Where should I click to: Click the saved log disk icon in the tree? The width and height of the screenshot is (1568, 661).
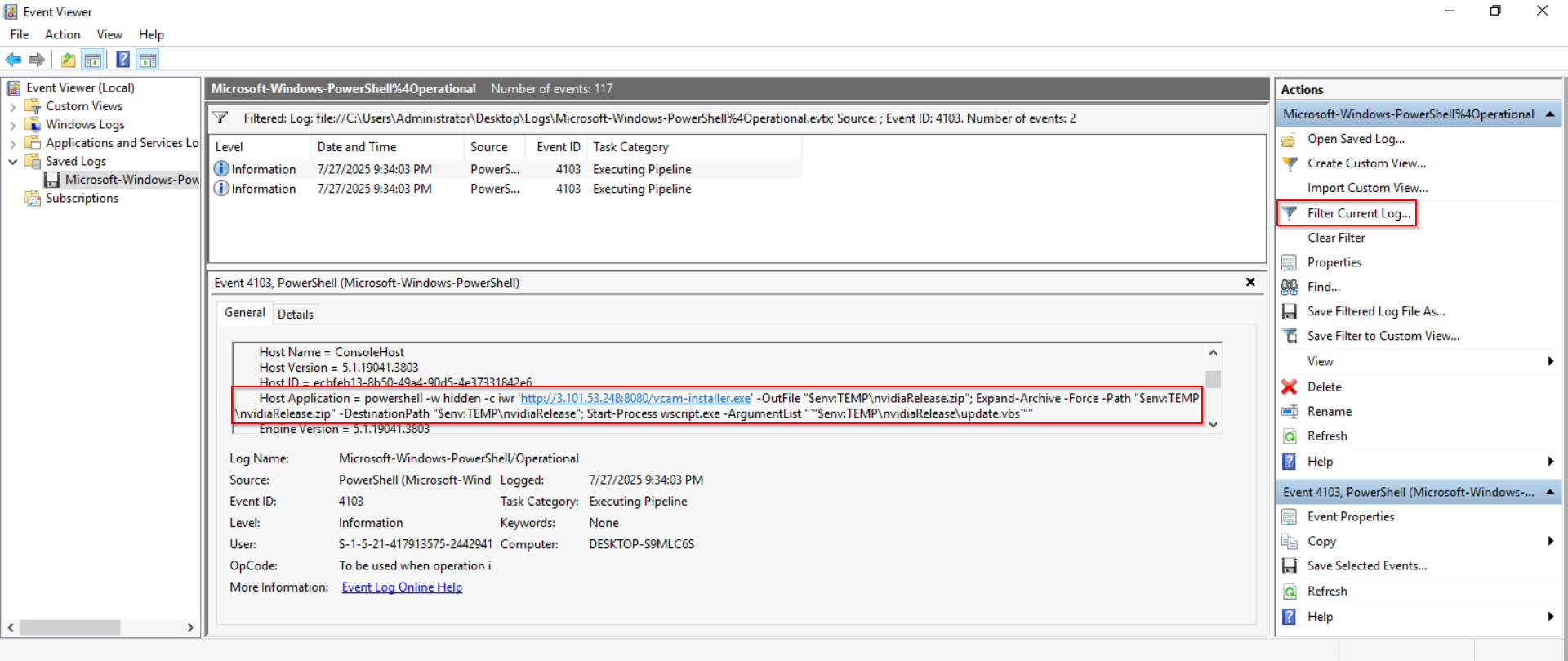[x=52, y=180]
